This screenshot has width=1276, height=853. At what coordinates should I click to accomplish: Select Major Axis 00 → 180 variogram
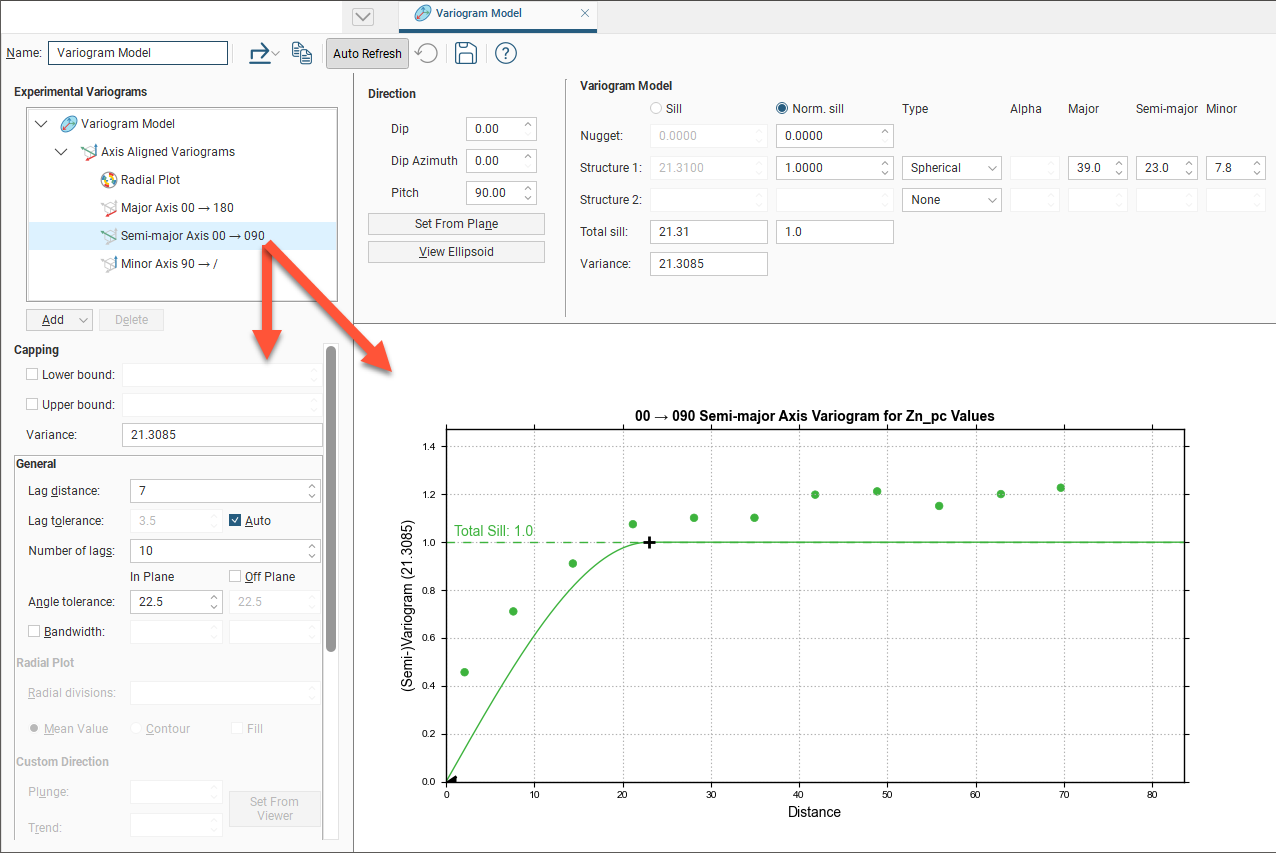177,208
